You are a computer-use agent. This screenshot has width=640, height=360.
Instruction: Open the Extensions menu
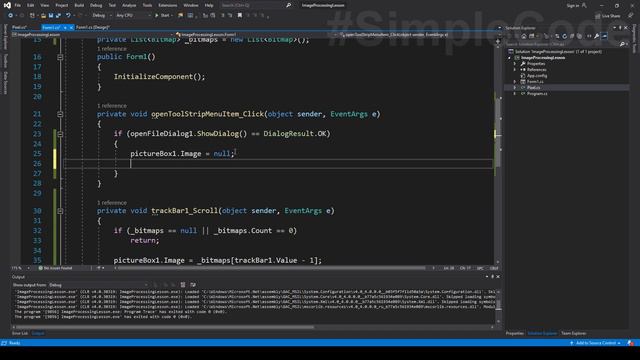[168, 5]
